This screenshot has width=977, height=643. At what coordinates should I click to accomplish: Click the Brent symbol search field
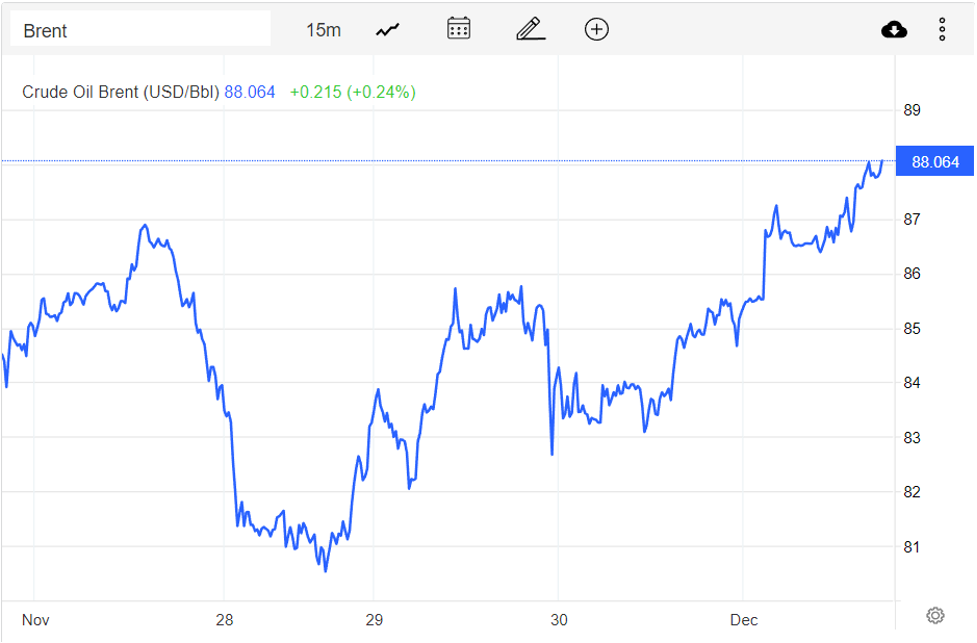[x=140, y=30]
